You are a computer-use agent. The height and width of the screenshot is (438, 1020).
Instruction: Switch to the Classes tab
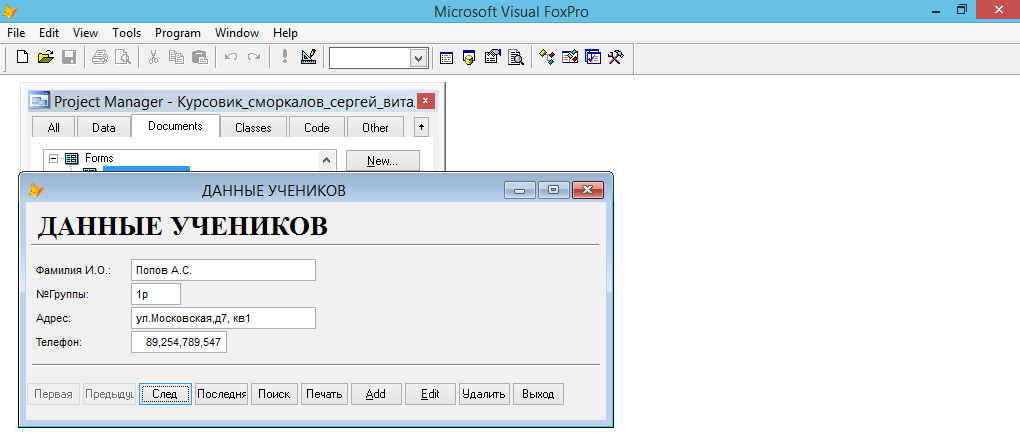(x=253, y=128)
